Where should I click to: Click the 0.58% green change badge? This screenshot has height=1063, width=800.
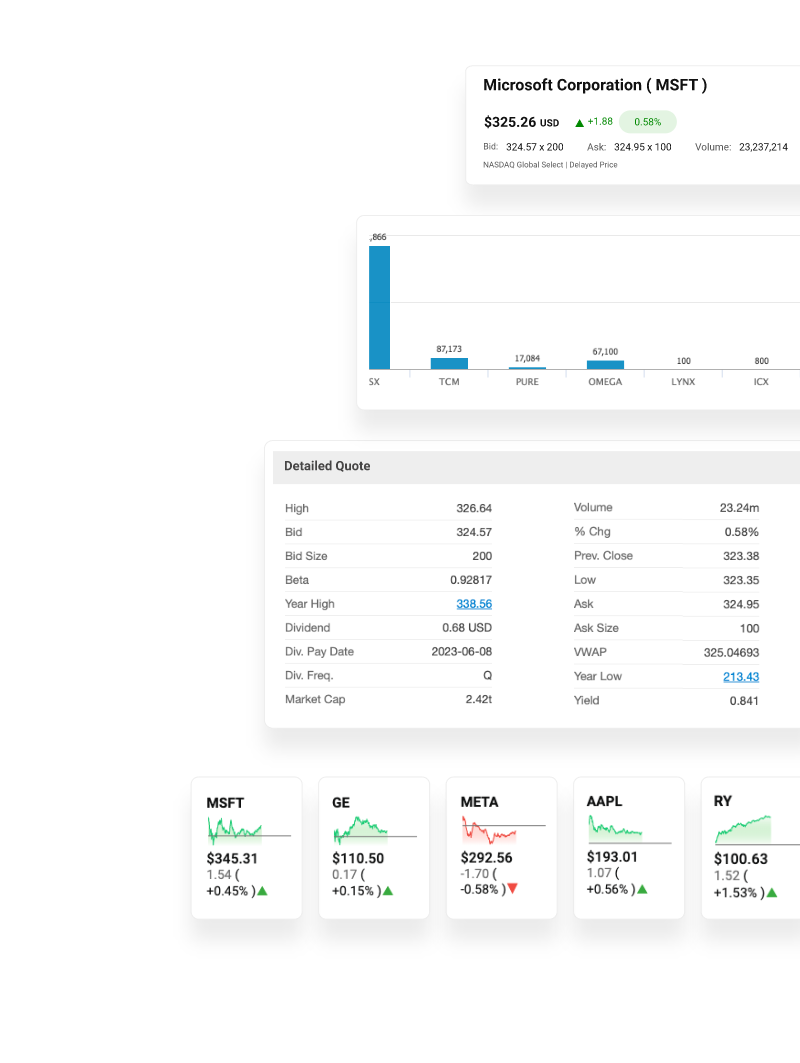point(647,122)
